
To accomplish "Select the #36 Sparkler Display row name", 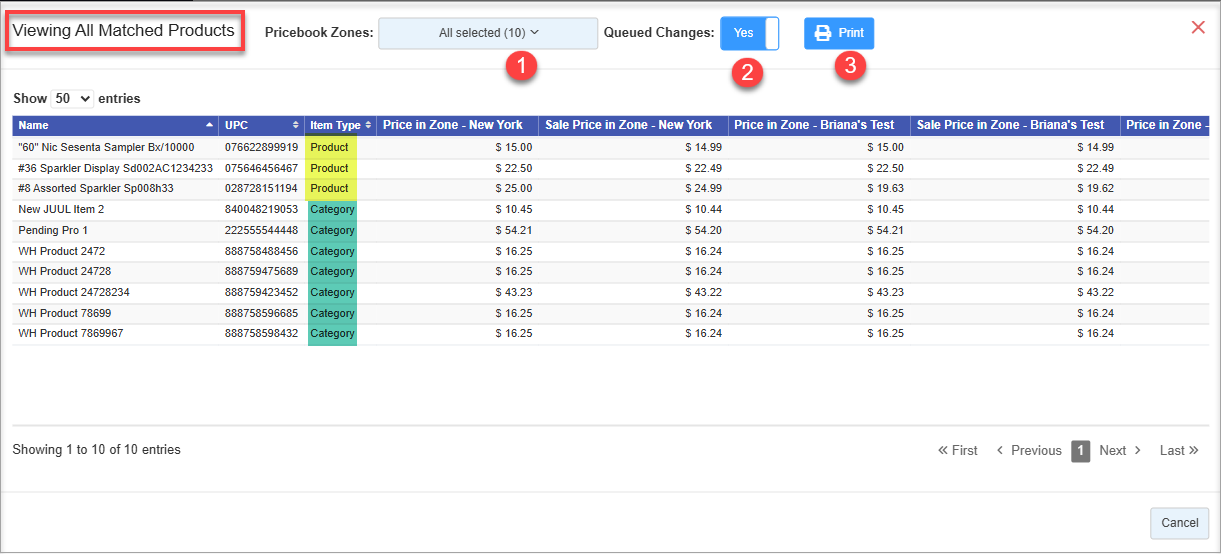I will 115,168.
